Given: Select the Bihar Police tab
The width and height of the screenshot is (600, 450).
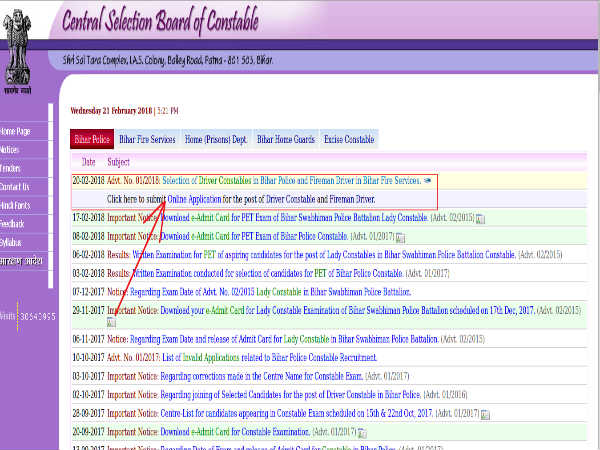Looking at the screenshot, I should (x=92, y=139).
